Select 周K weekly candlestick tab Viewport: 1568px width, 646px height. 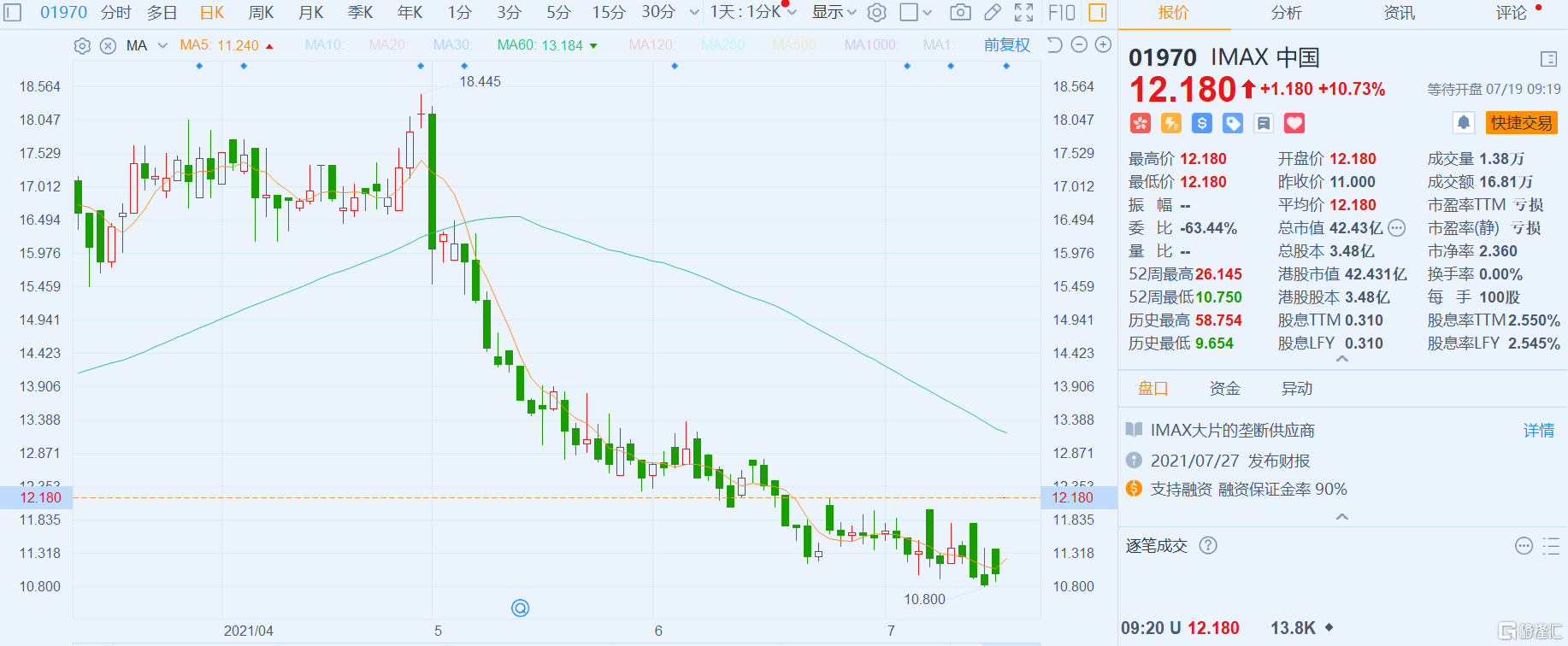pyautogui.click(x=261, y=12)
